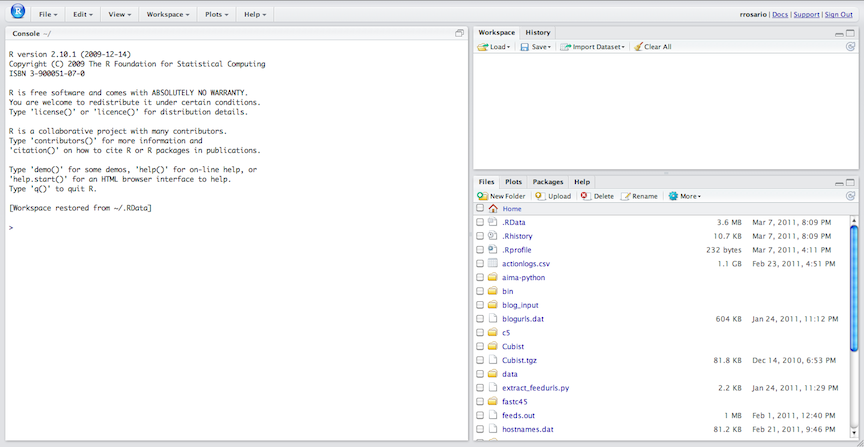The height and width of the screenshot is (447, 864).
Task: Open the View menu dropdown
Action: 120,14
